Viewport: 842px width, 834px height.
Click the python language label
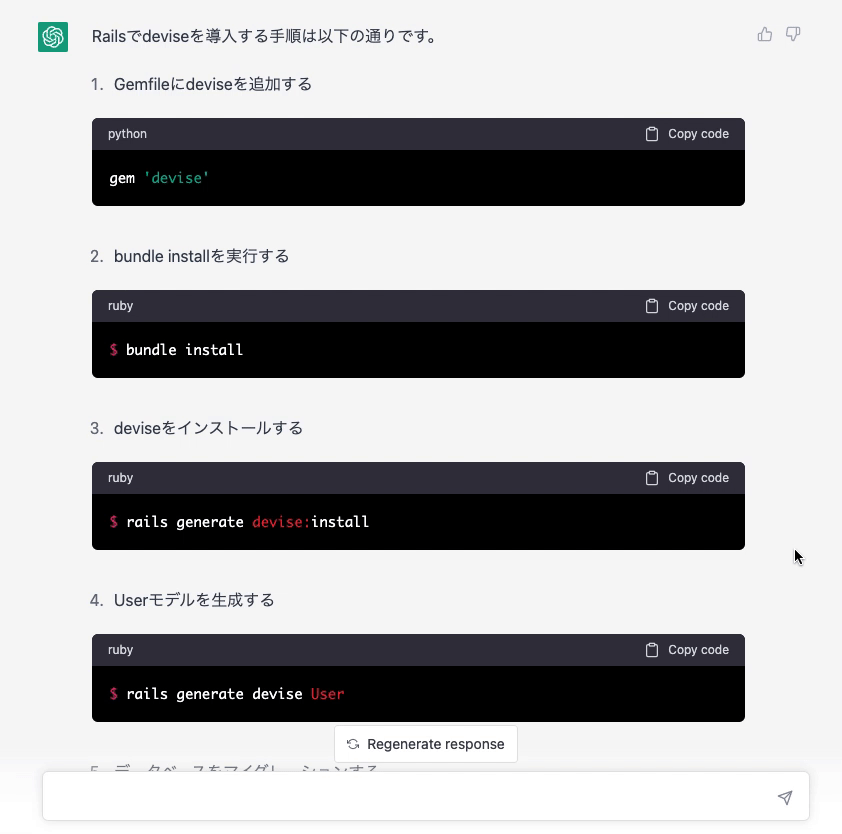point(127,134)
